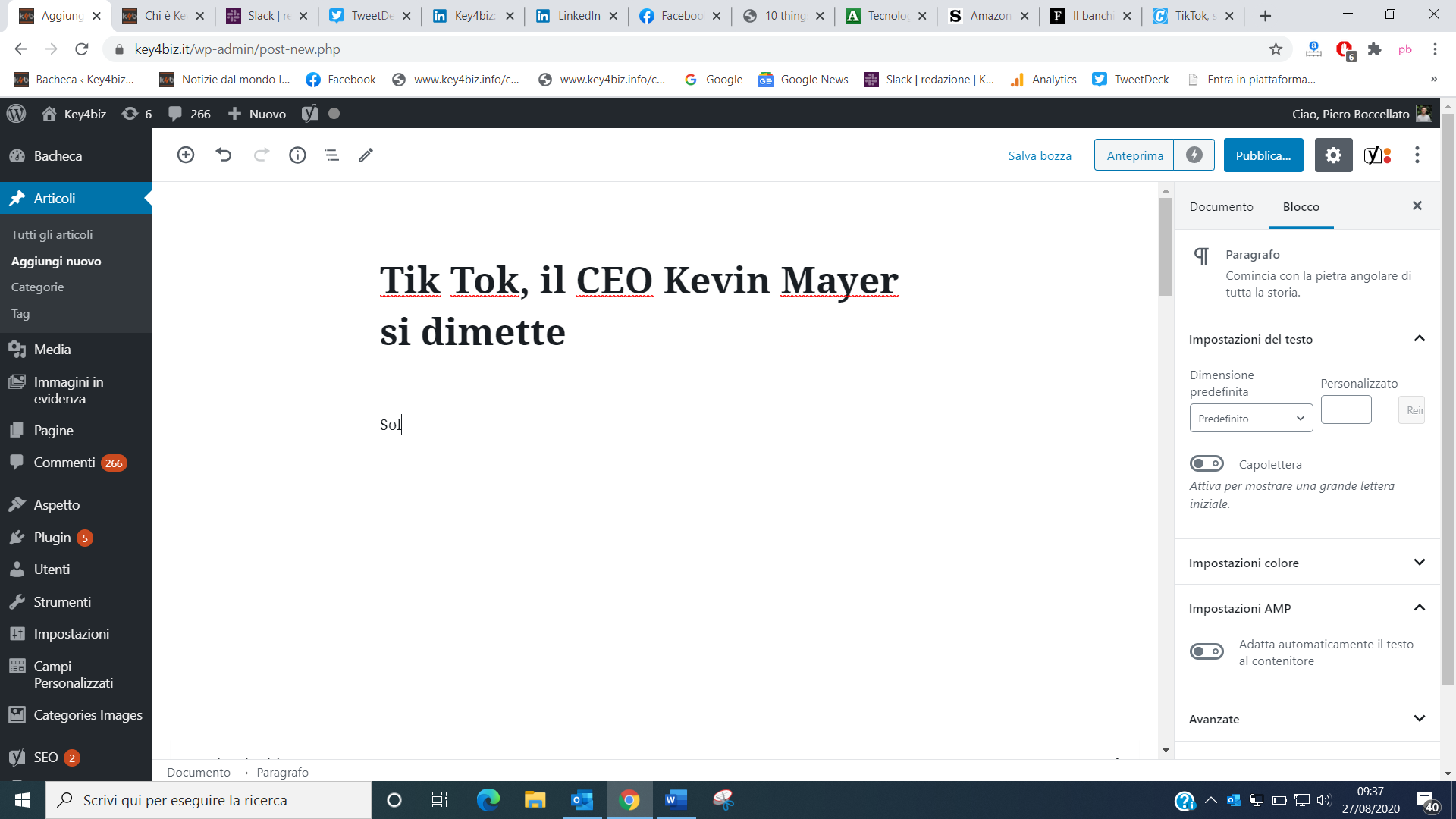Click Salva bozza to save draft
This screenshot has width=1456, height=819.
click(1040, 155)
